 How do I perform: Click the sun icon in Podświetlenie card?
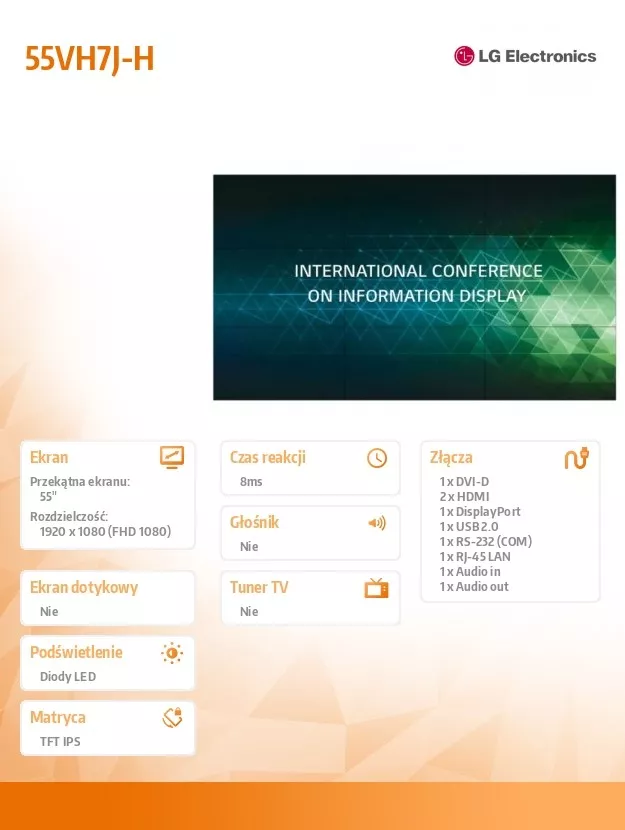(172, 653)
